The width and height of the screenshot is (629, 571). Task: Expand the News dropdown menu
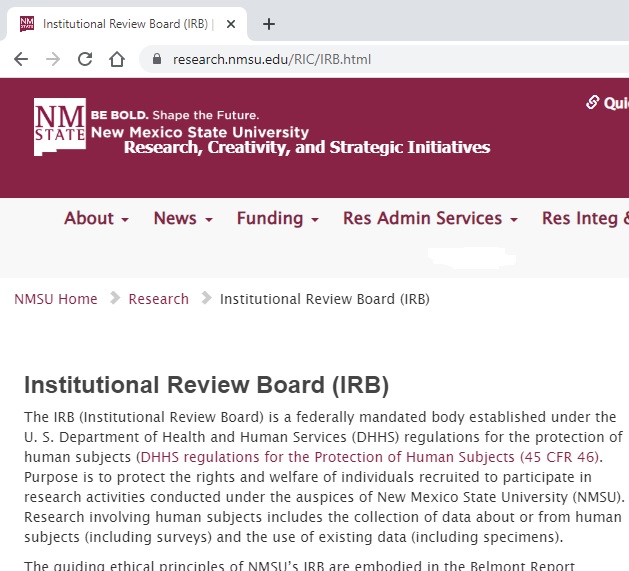tap(183, 219)
